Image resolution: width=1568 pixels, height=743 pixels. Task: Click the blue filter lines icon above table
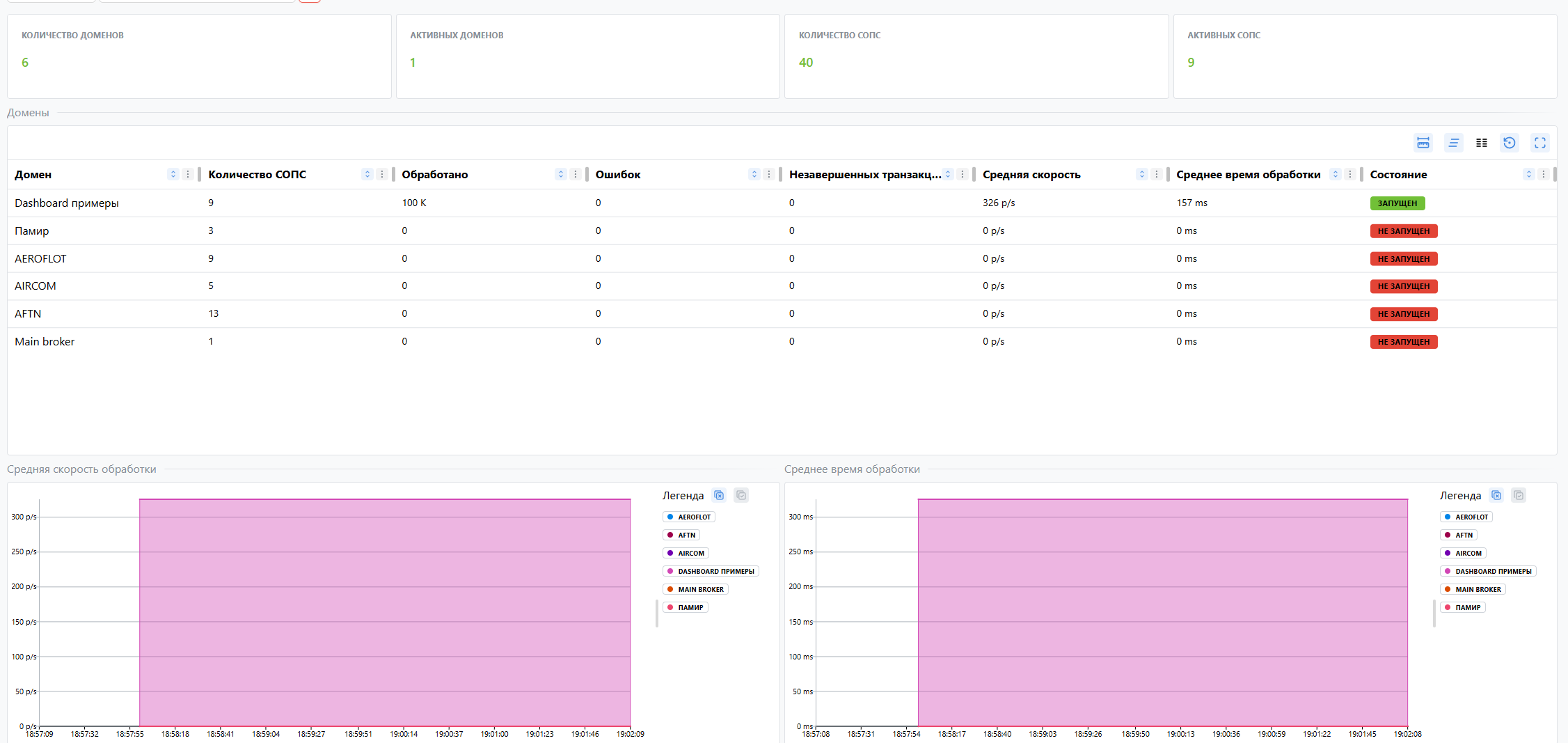[1453, 143]
